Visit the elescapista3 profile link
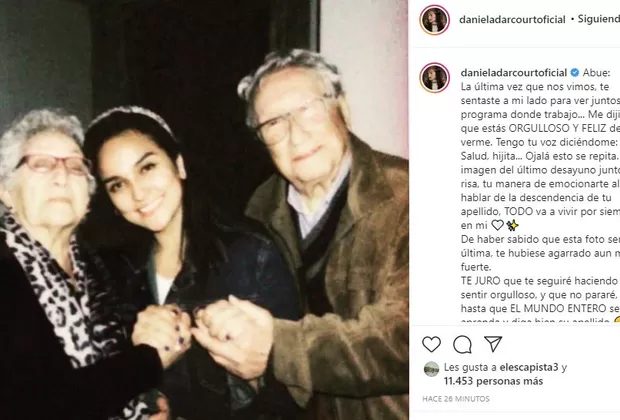The image size is (620, 420). point(529,367)
